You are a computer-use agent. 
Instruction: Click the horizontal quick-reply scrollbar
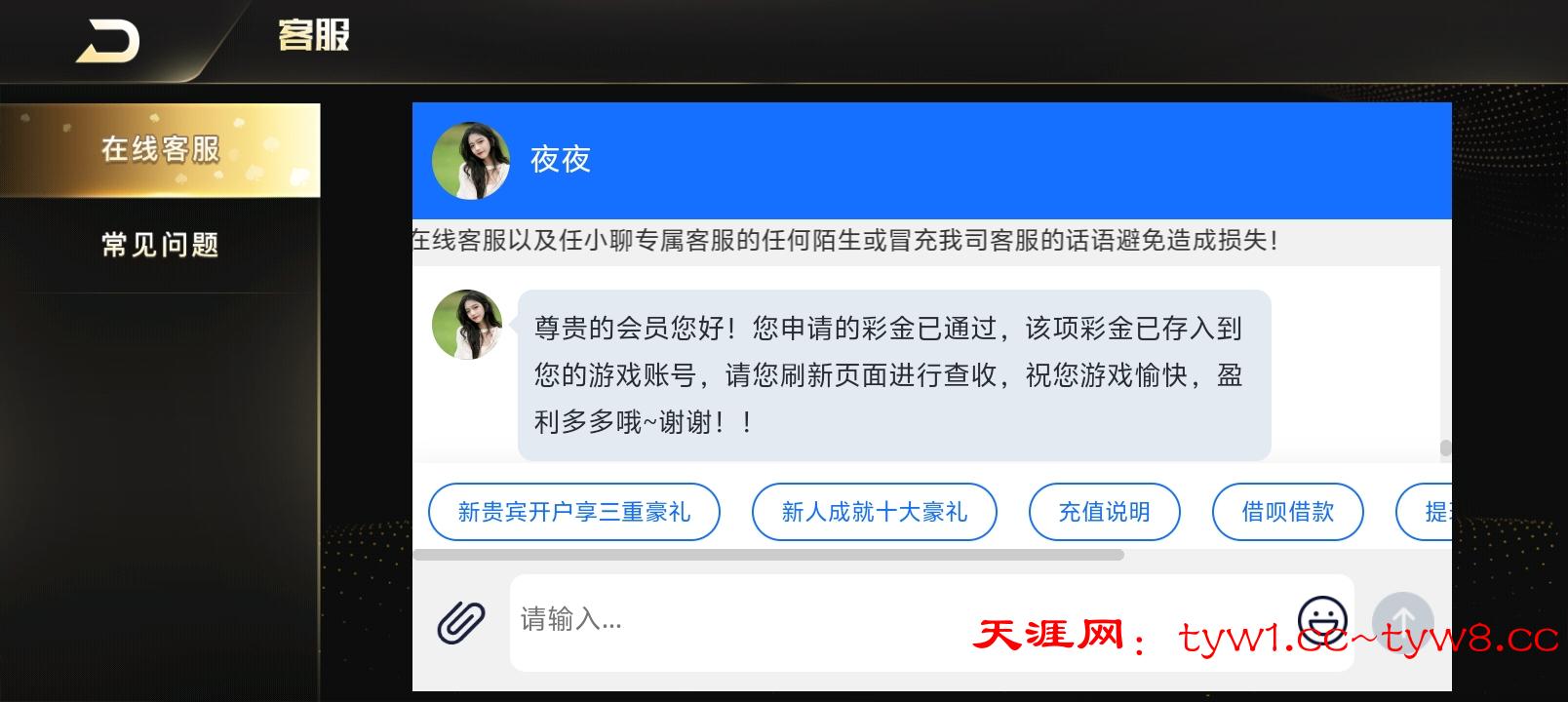click(768, 555)
